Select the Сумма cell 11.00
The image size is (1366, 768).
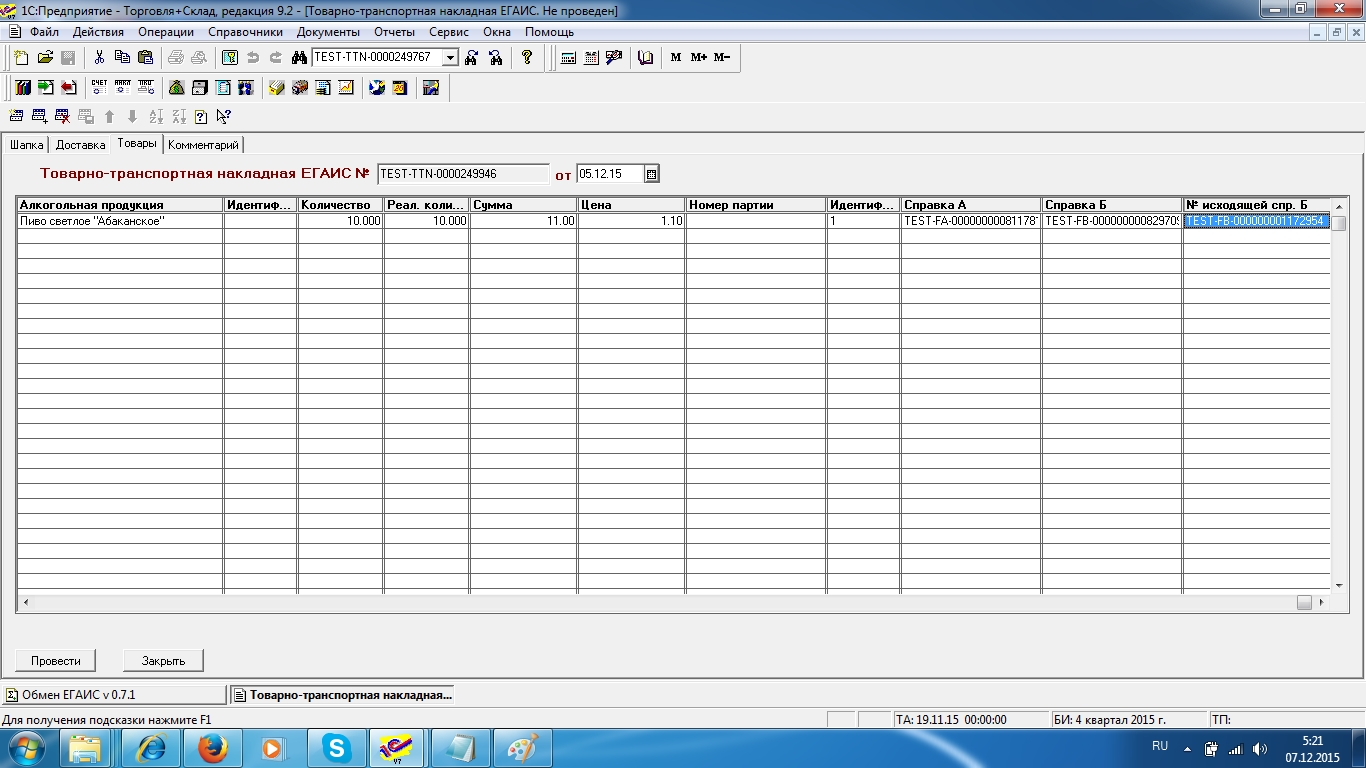[523, 221]
